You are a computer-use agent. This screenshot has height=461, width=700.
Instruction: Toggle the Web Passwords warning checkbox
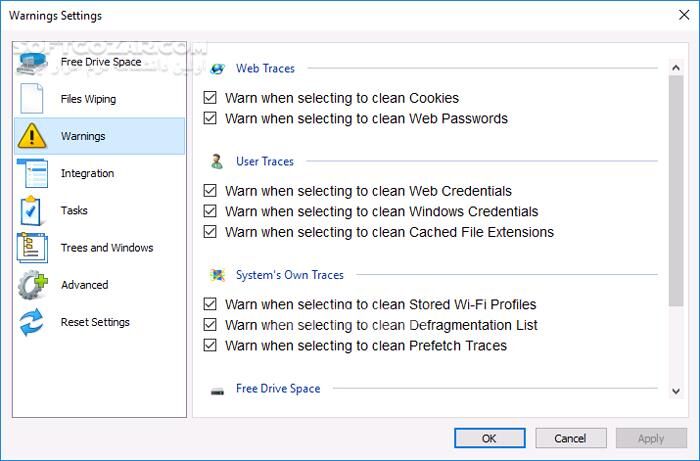tap(210, 118)
